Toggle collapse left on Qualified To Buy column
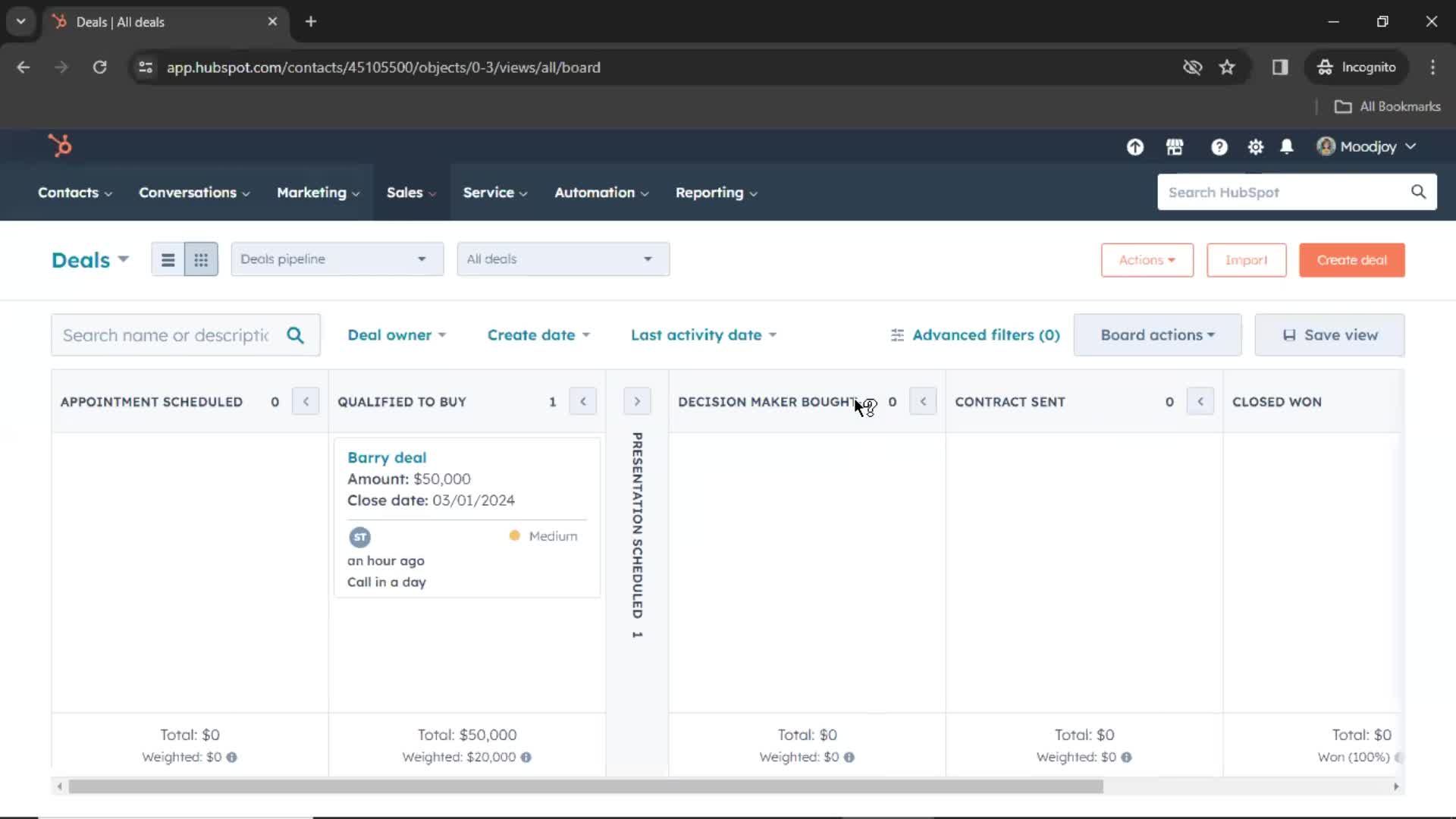Viewport: 1456px width, 819px height. point(582,401)
